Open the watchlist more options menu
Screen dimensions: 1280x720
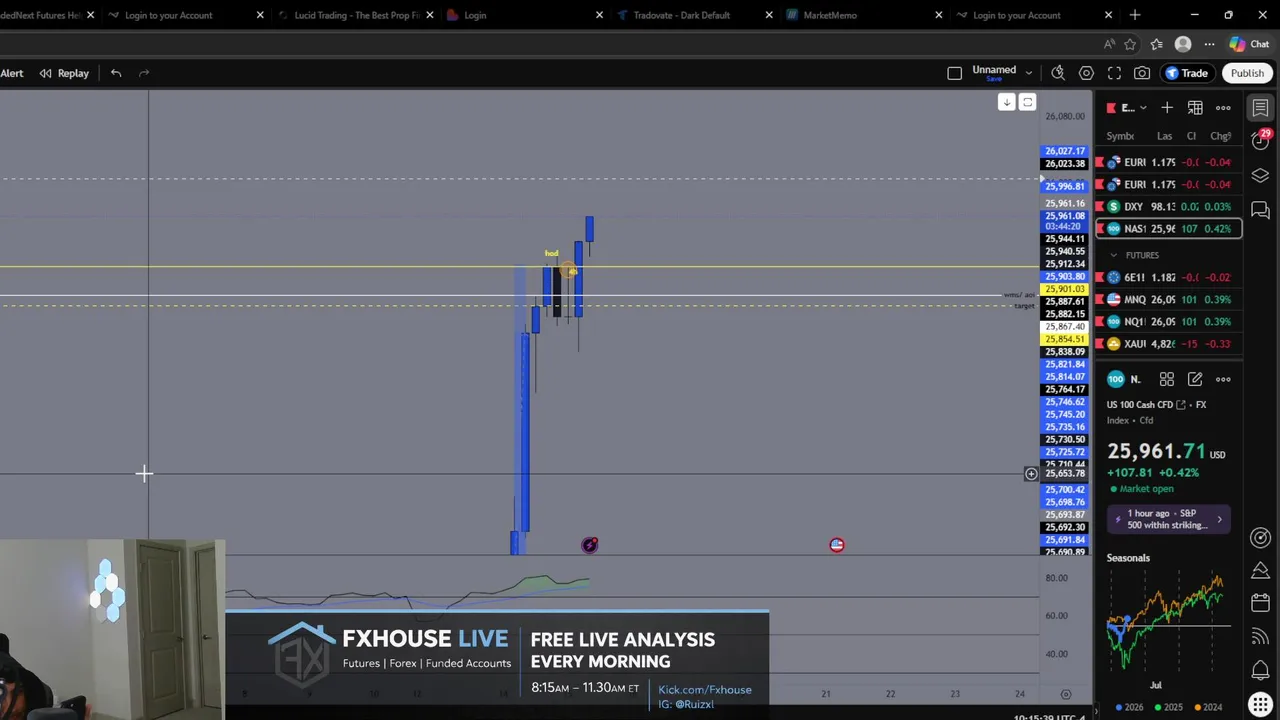pyautogui.click(x=1223, y=108)
